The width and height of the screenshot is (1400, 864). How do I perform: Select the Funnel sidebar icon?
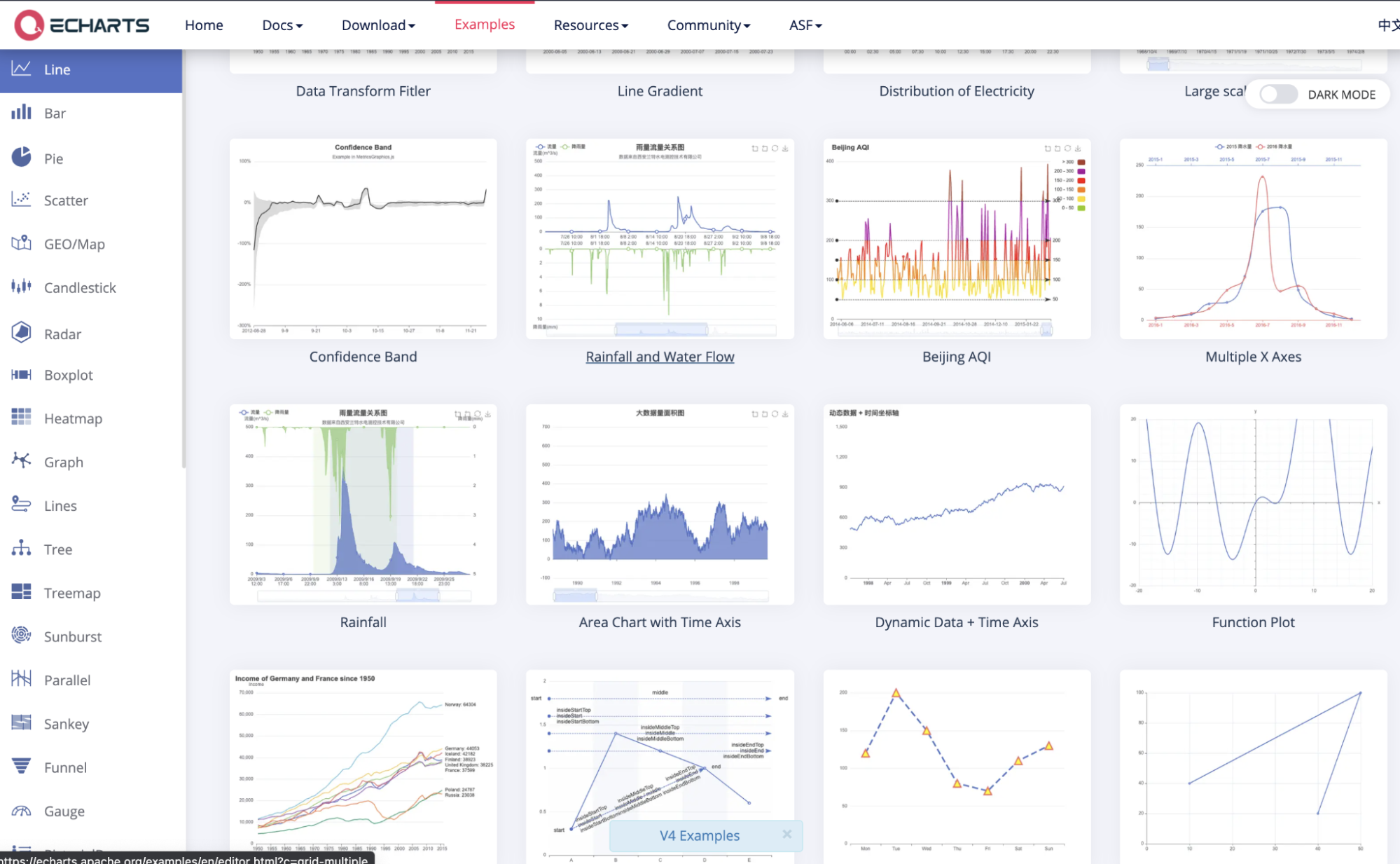pyautogui.click(x=21, y=767)
